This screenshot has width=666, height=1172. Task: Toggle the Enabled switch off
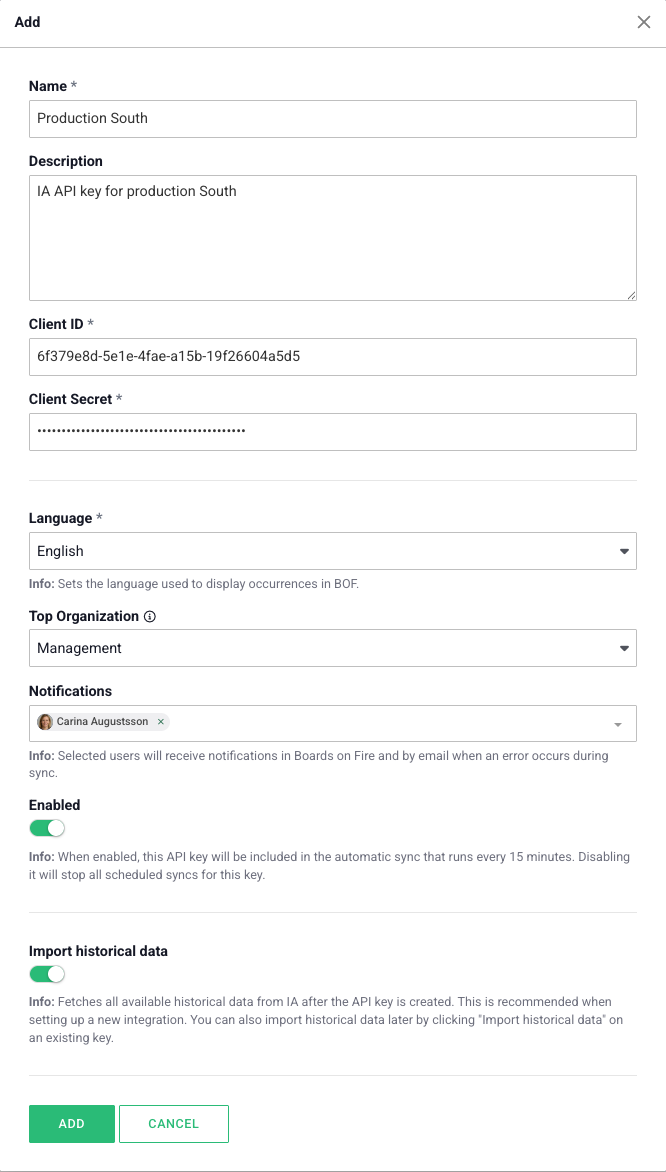point(47,828)
